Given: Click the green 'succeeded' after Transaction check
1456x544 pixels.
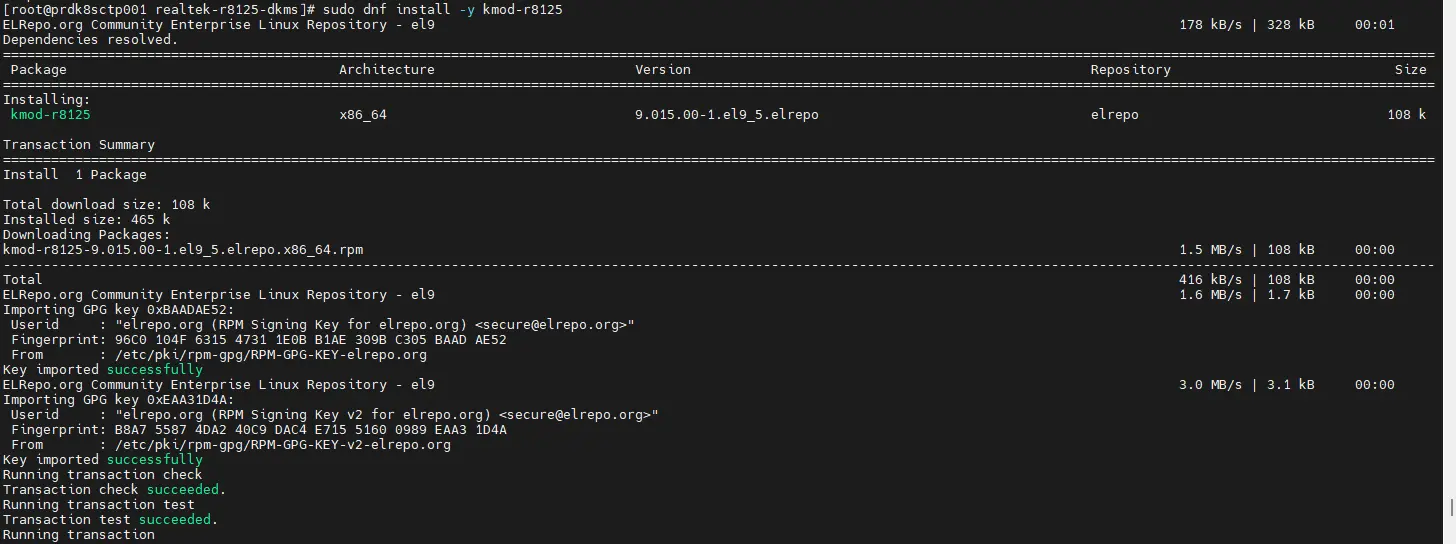Looking at the screenshot, I should (x=182, y=490).
